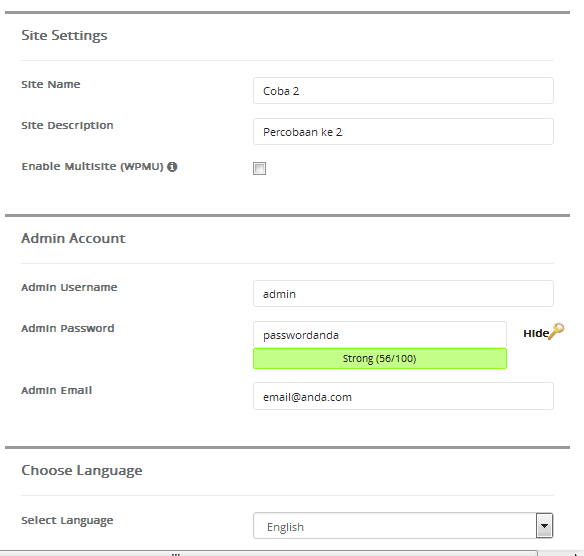This screenshot has height=556, width=584.
Task: Click Hide to mask the password
Action: coord(536,333)
